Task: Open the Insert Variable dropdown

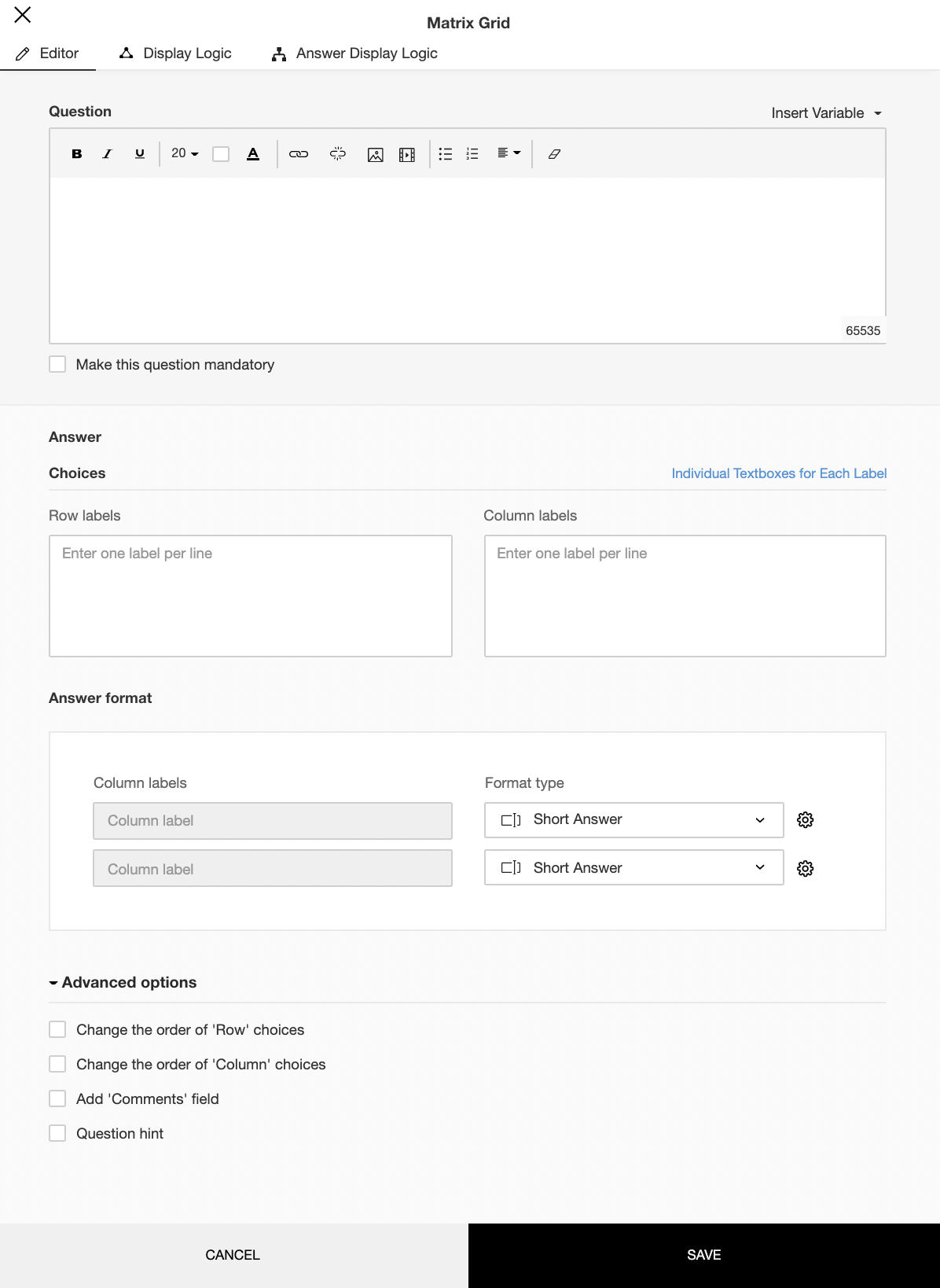Action: (826, 113)
